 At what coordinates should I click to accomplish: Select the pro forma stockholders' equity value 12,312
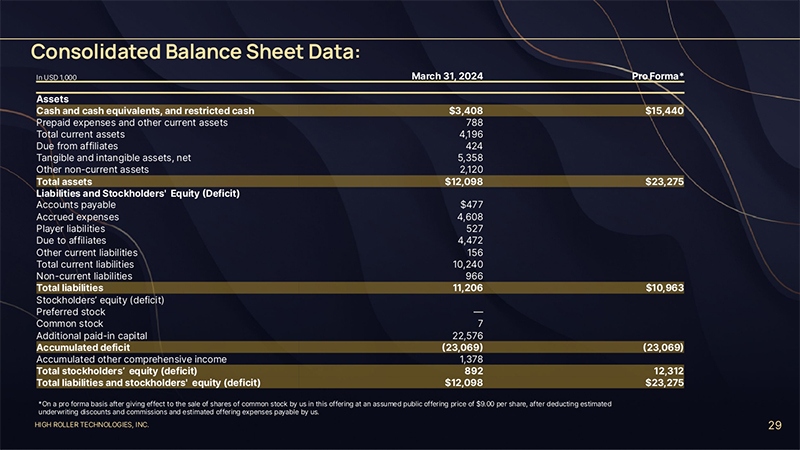pos(667,370)
